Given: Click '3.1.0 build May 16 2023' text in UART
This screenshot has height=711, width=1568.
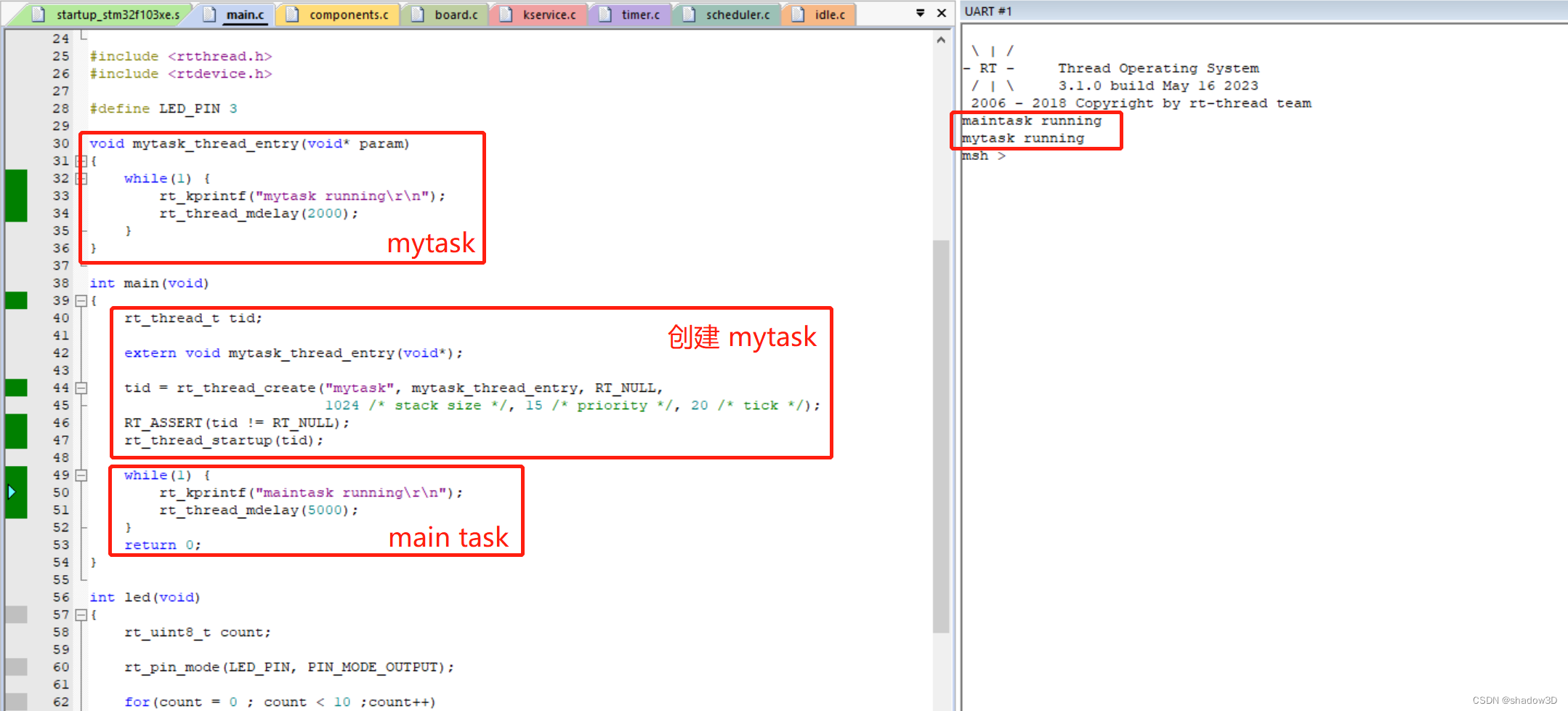Looking at the screenshot, I should point(1158,86).
